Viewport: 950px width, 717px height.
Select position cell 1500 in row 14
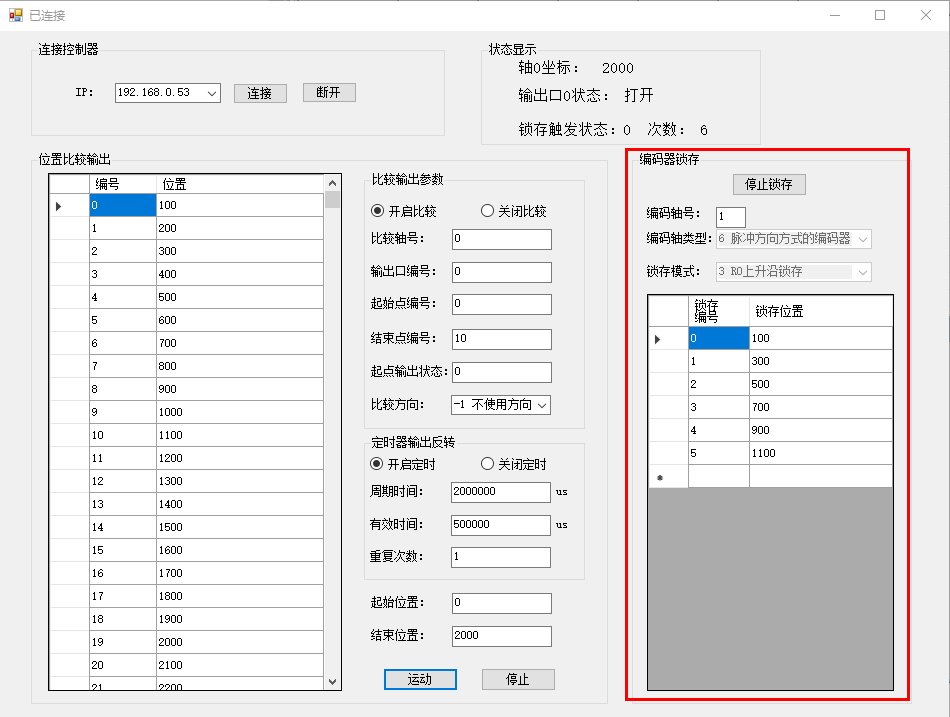[240, 527]
